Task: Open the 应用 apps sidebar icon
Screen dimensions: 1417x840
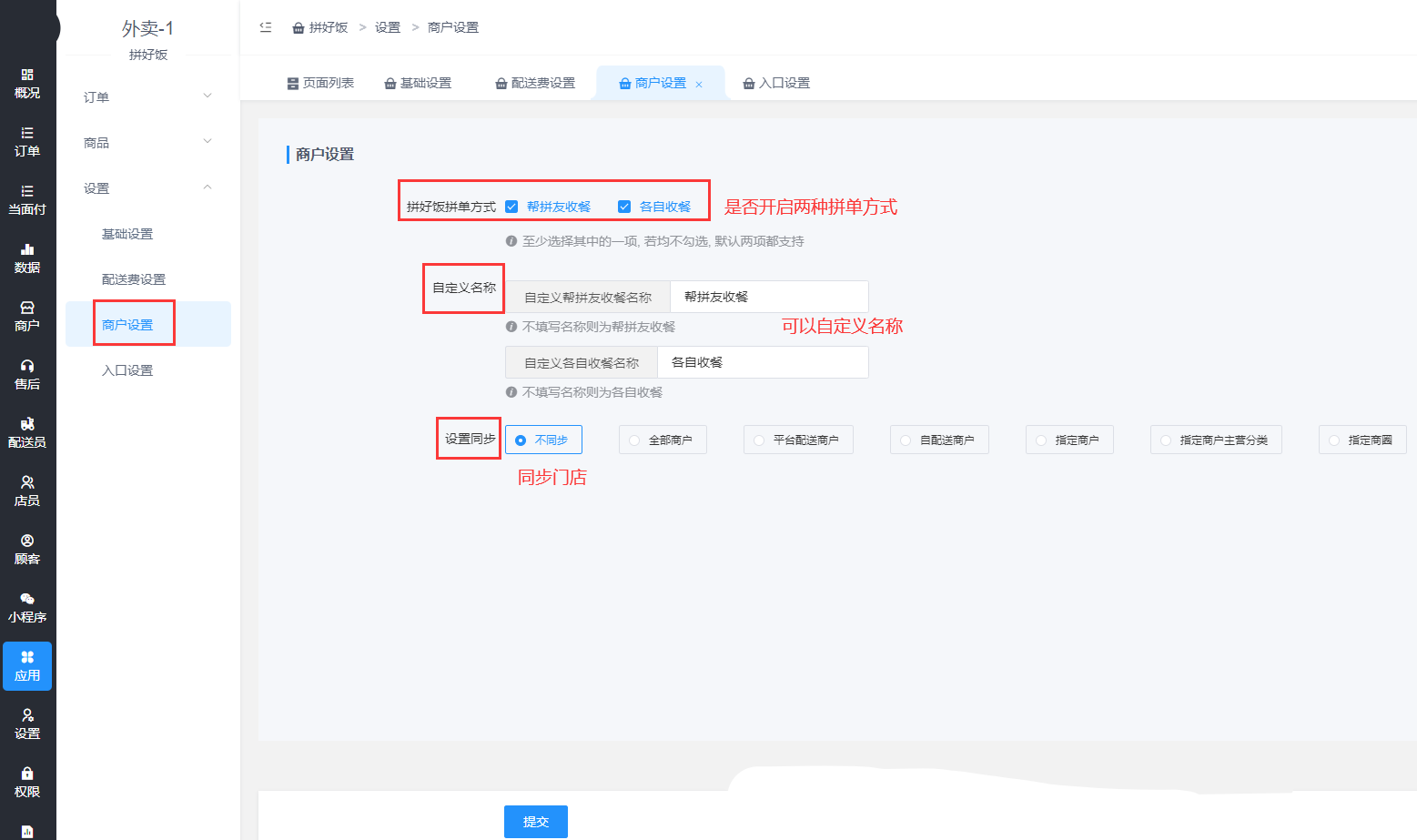Action: (x=27, y=666)
